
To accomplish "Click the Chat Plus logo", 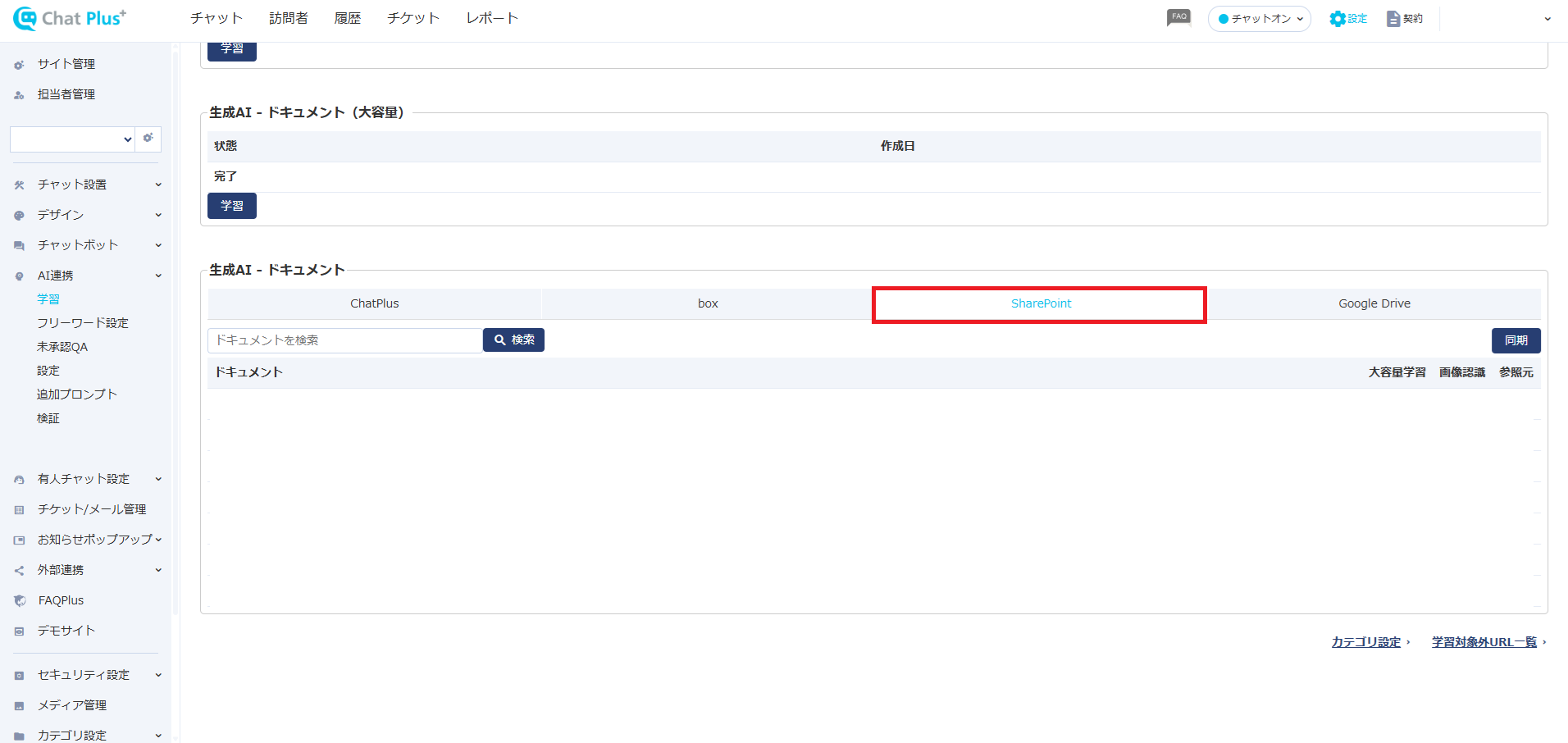I will [x=70, y=18].
